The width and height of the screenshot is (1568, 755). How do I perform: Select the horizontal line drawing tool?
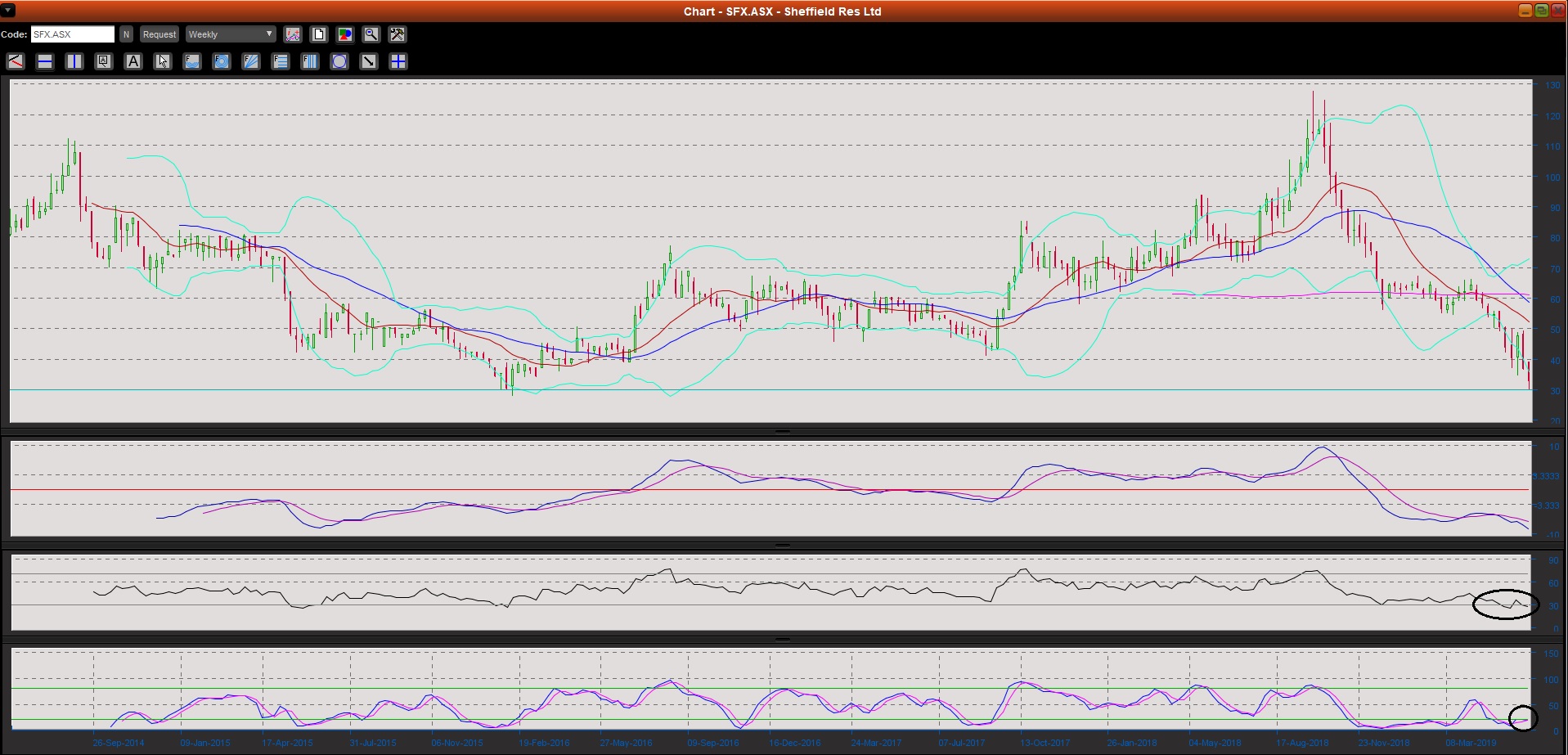pyautogui.click(x=45, y=61)
